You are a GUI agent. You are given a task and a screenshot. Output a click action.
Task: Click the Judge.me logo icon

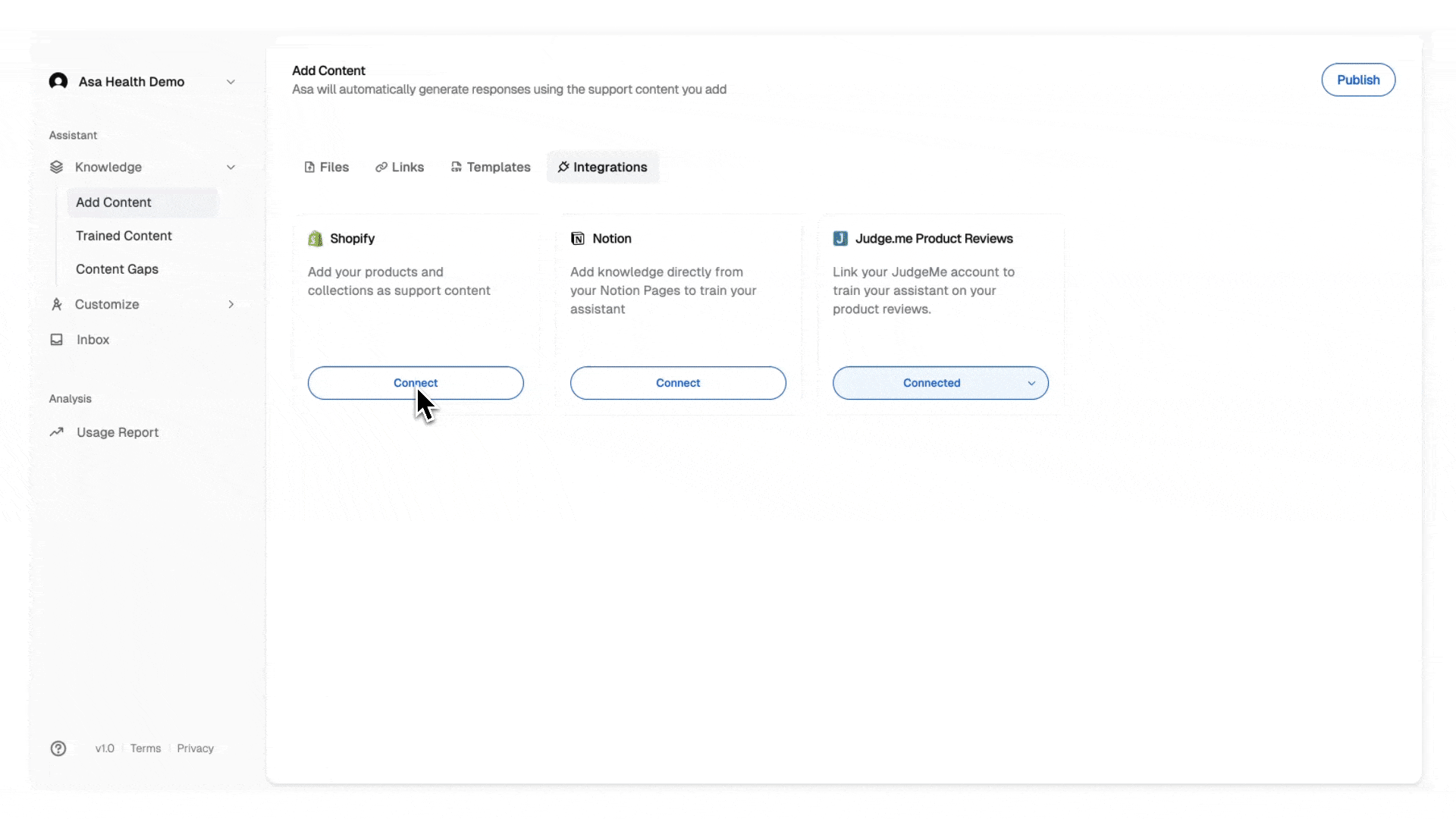coord(840,239)
